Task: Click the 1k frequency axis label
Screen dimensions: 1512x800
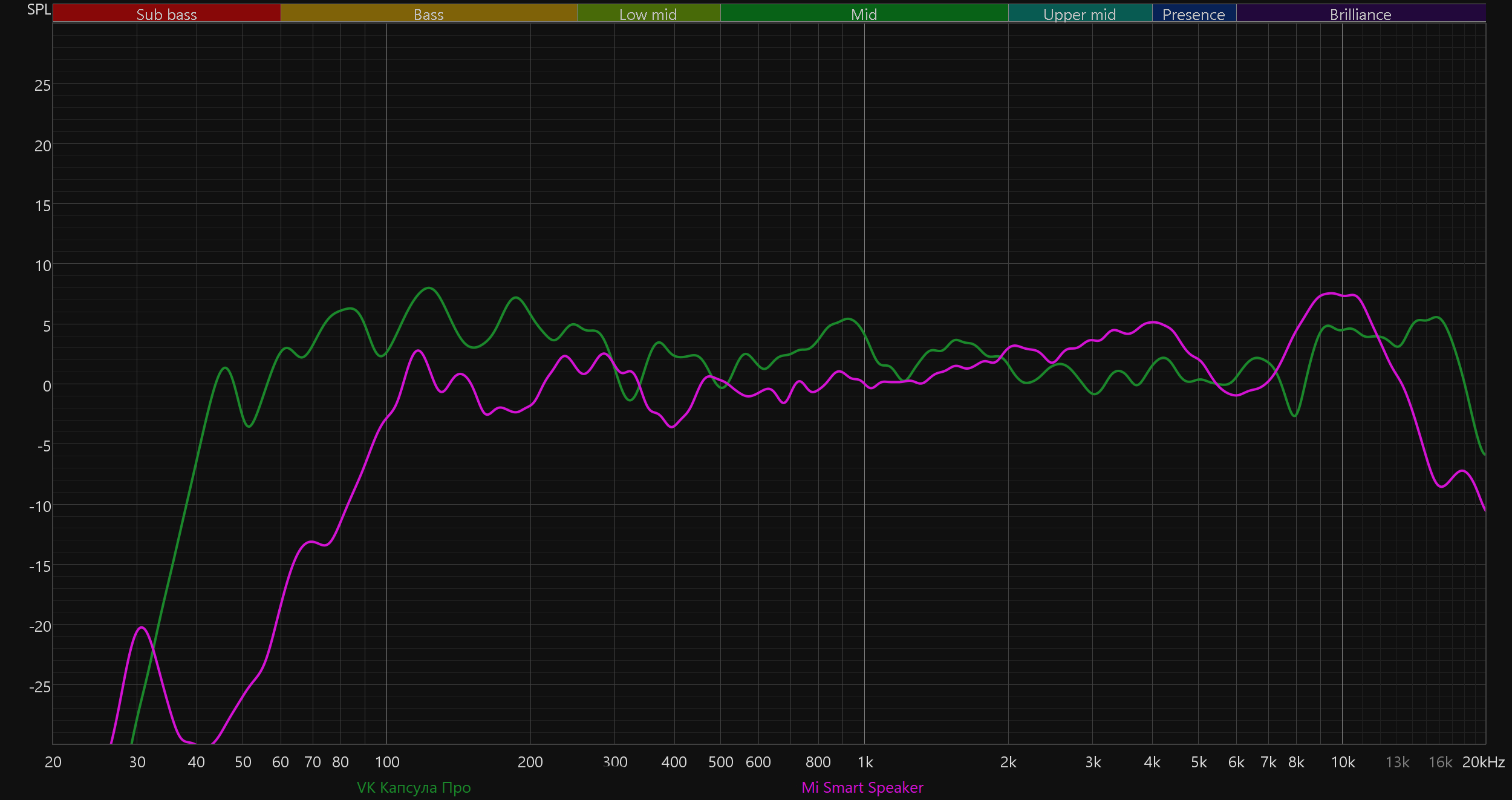Action: (865, 762)
